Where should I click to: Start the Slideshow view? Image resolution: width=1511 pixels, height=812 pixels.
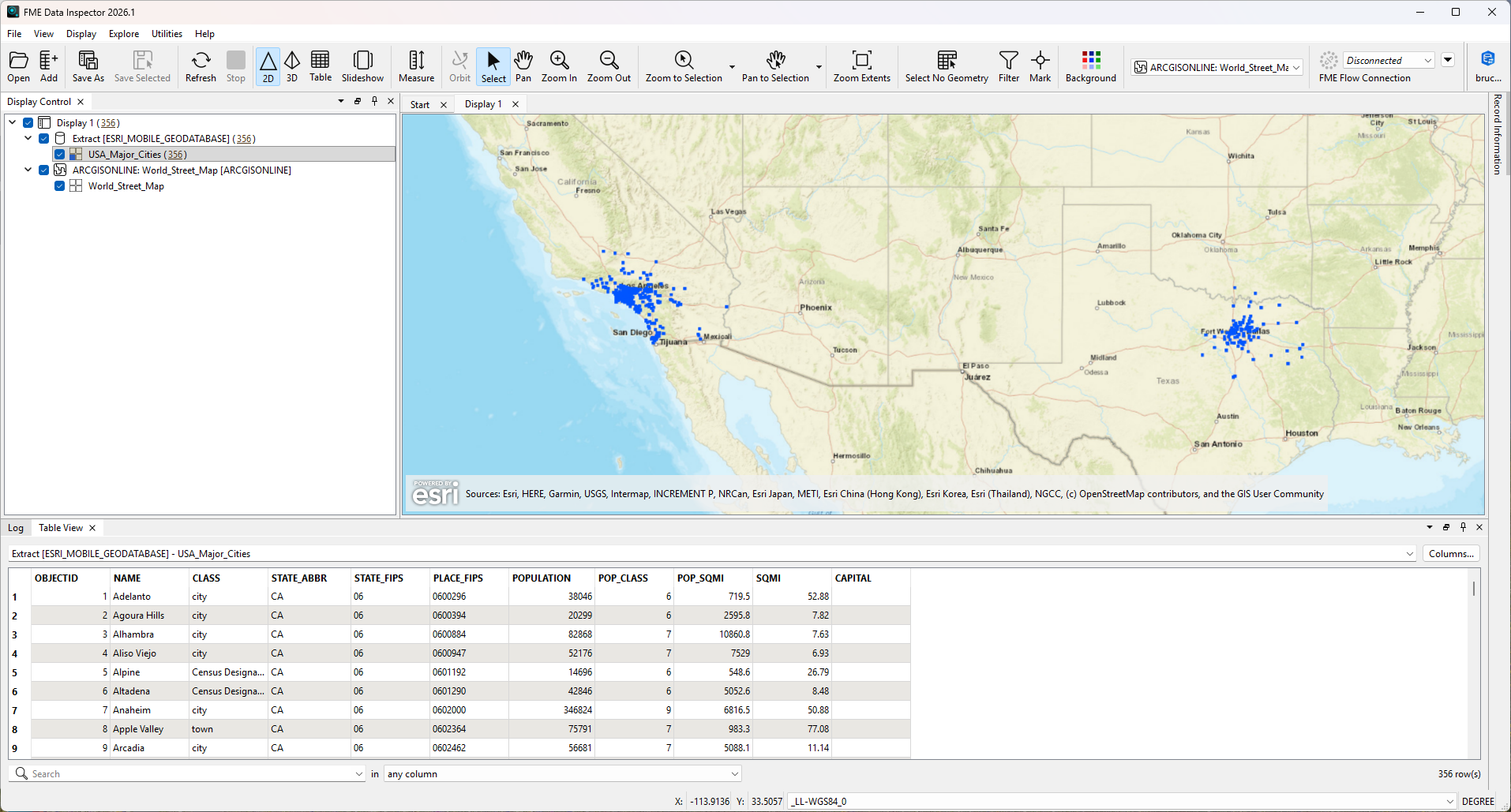[362, 66]
